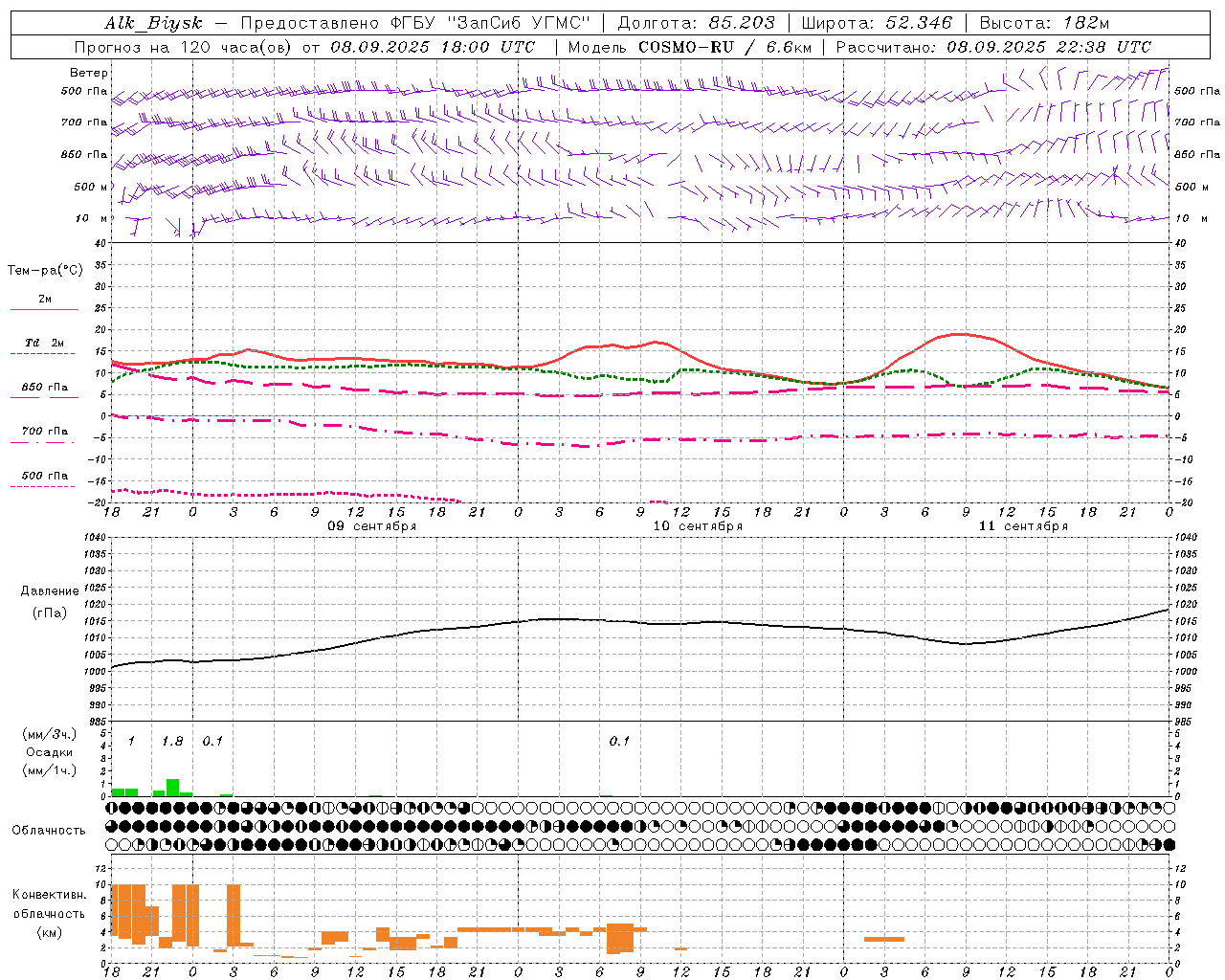Click the (мм/3ч.) precipitation unit label
The width and height of the screenshot is (1225, 980).
[49, 735]
